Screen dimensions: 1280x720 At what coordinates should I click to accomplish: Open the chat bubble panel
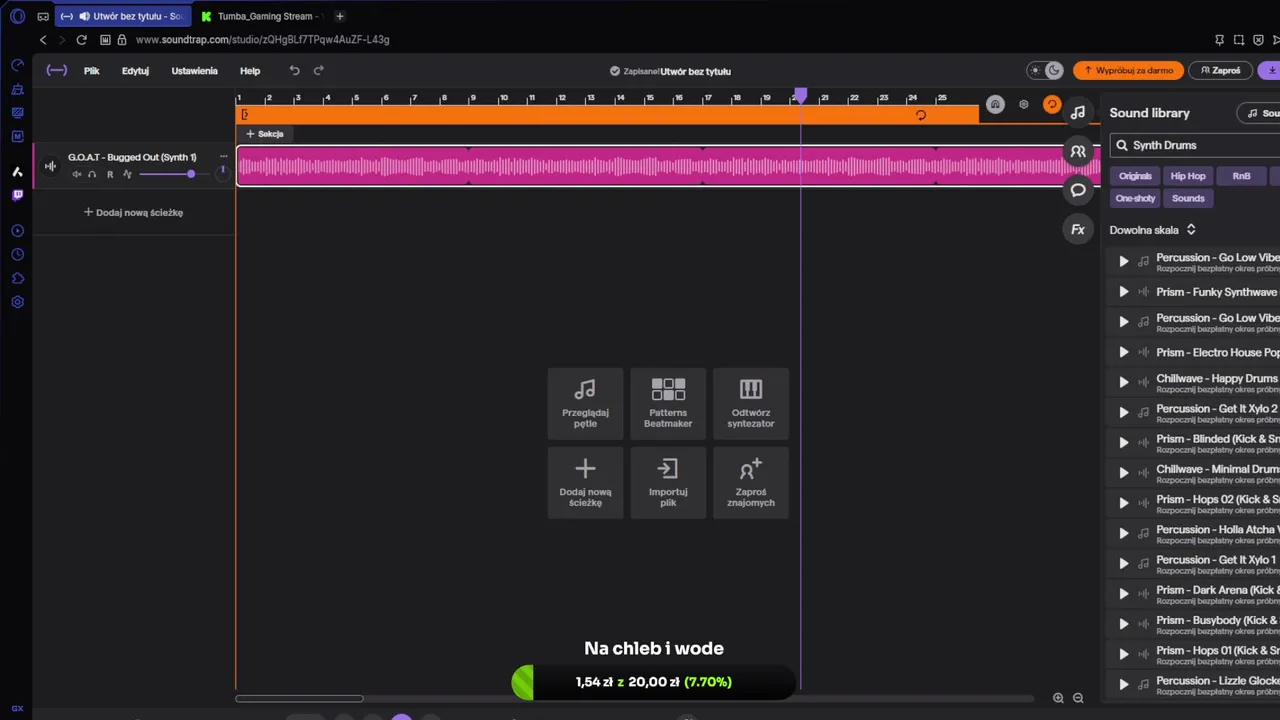tap(1078, 190)
